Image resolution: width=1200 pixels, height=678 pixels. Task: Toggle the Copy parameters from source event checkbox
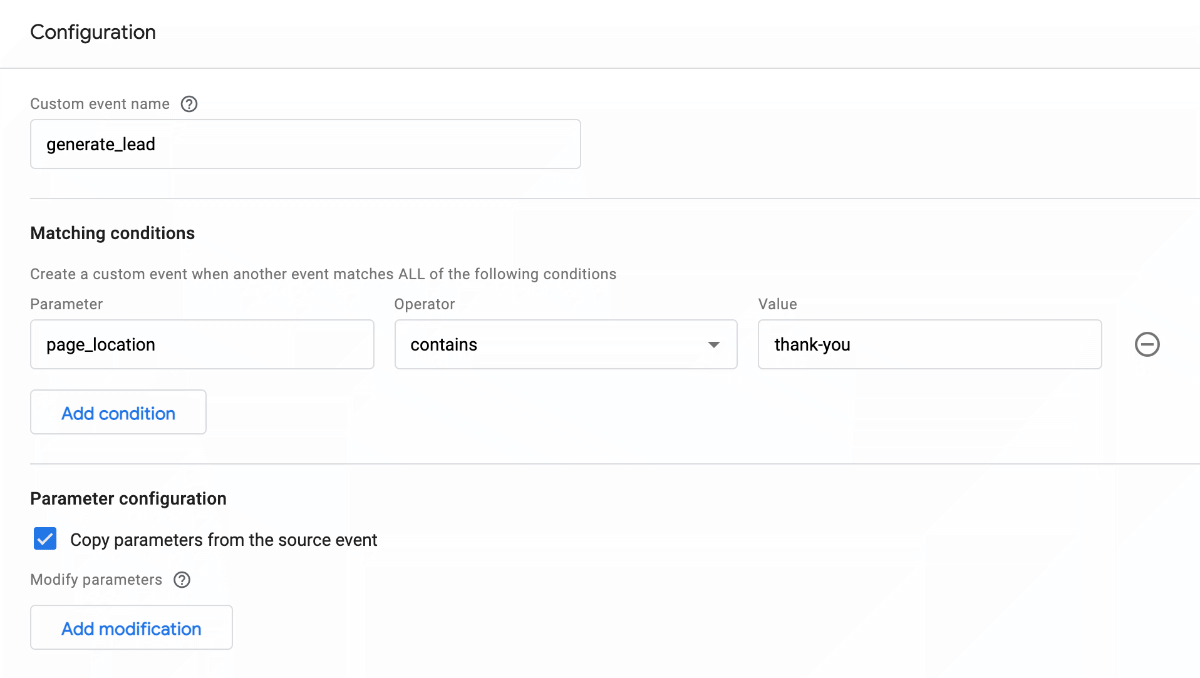(45, 540)
